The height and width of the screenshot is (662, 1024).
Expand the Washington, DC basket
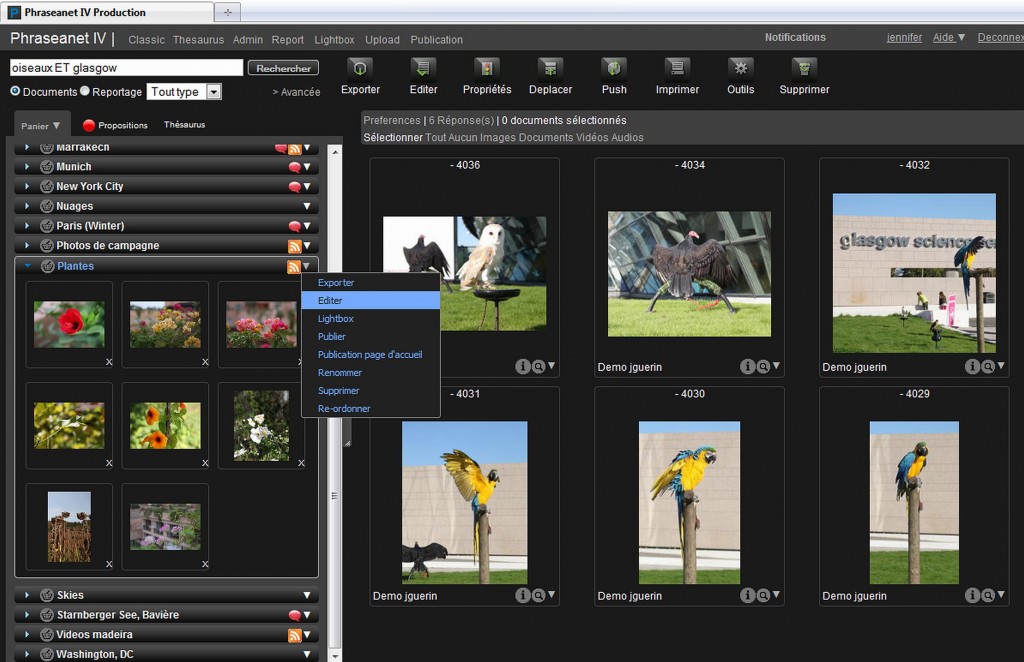(25, 654)
